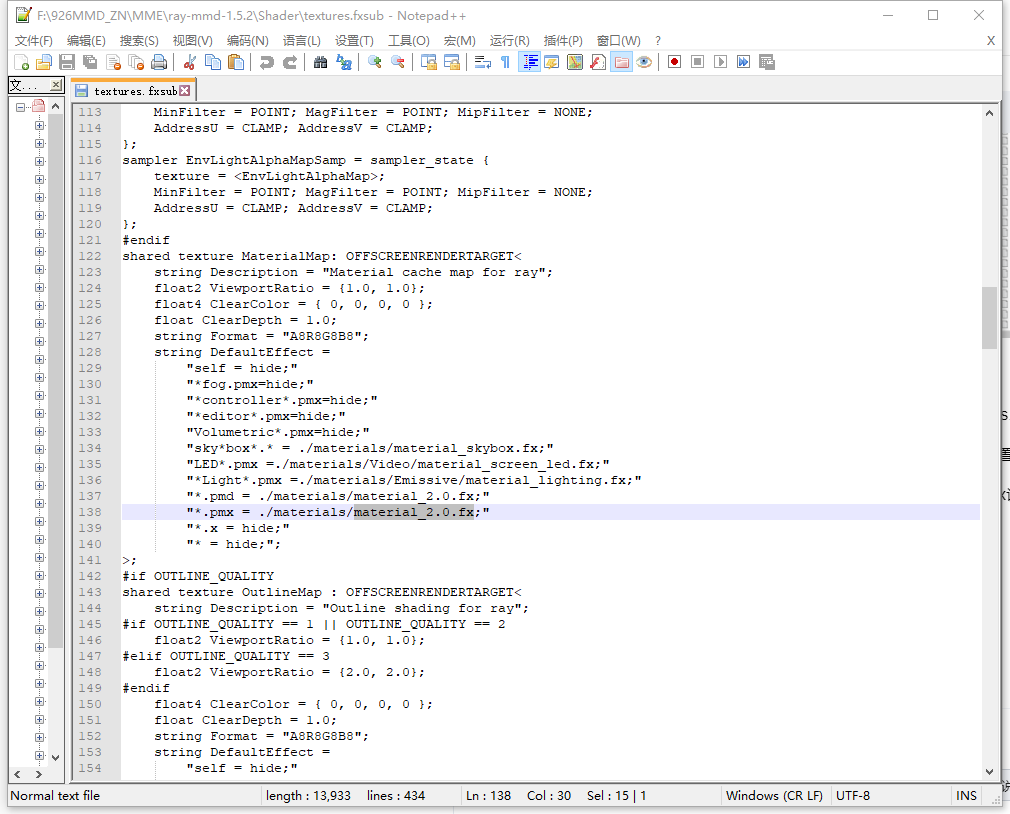The width and height of the screenshot is (1010, 814).
Task: Click the left panel scroll right arrow
Action: (x=39, y=774)
